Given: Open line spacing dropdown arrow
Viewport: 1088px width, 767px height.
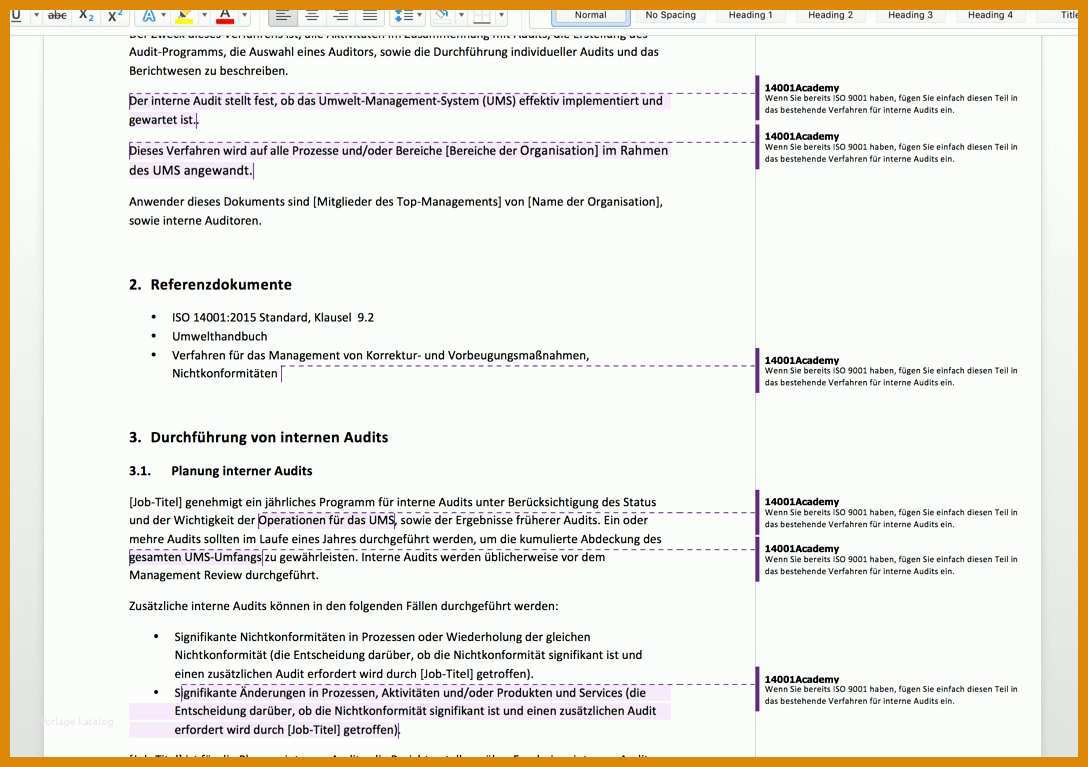Looking at the screenshot, I should [419, 15].
